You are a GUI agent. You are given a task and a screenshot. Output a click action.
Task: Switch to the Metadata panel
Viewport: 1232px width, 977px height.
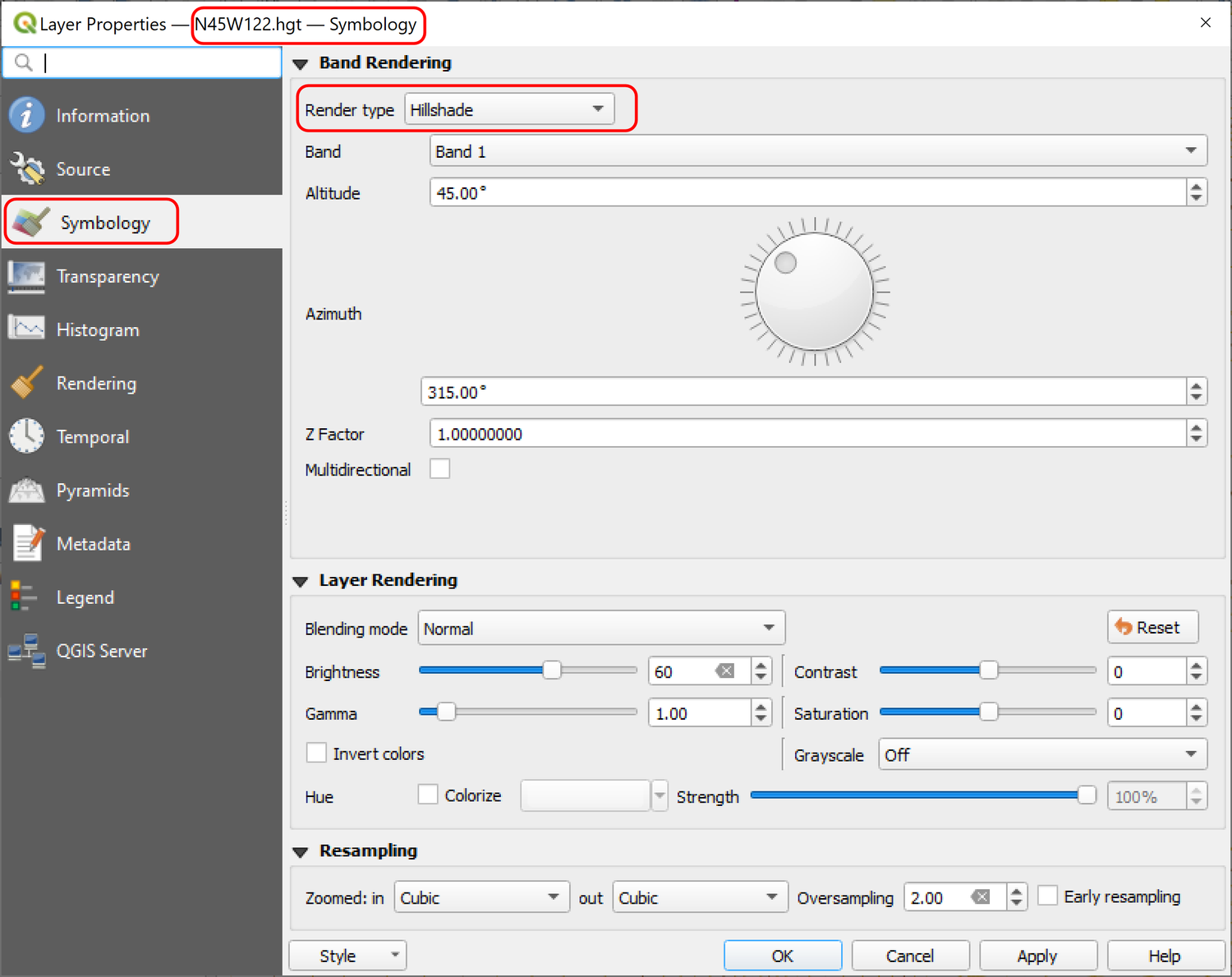(26, 543)
